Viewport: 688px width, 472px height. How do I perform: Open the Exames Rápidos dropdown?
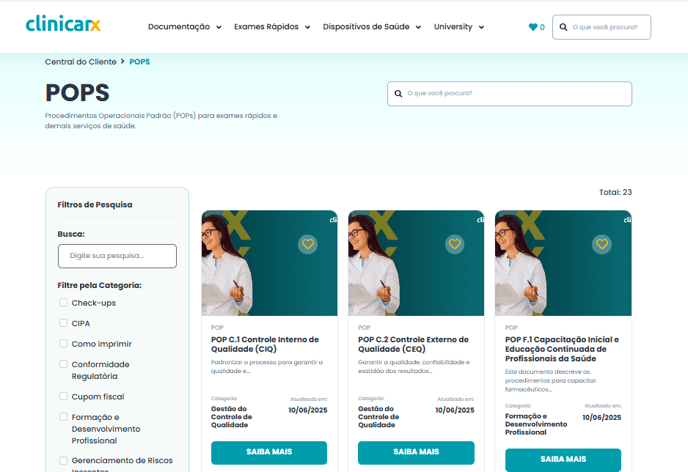pyautogui.click(x=272, y=27)
